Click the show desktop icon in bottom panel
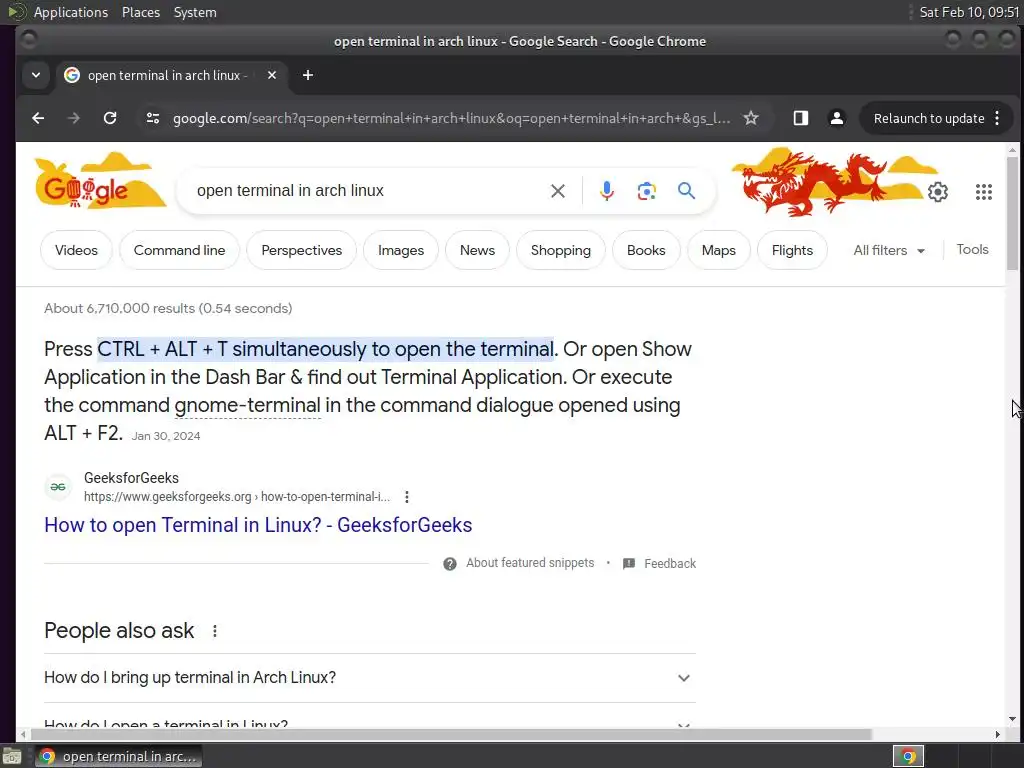This screenshot has width=1024, height=768. [x=12, y=757]
